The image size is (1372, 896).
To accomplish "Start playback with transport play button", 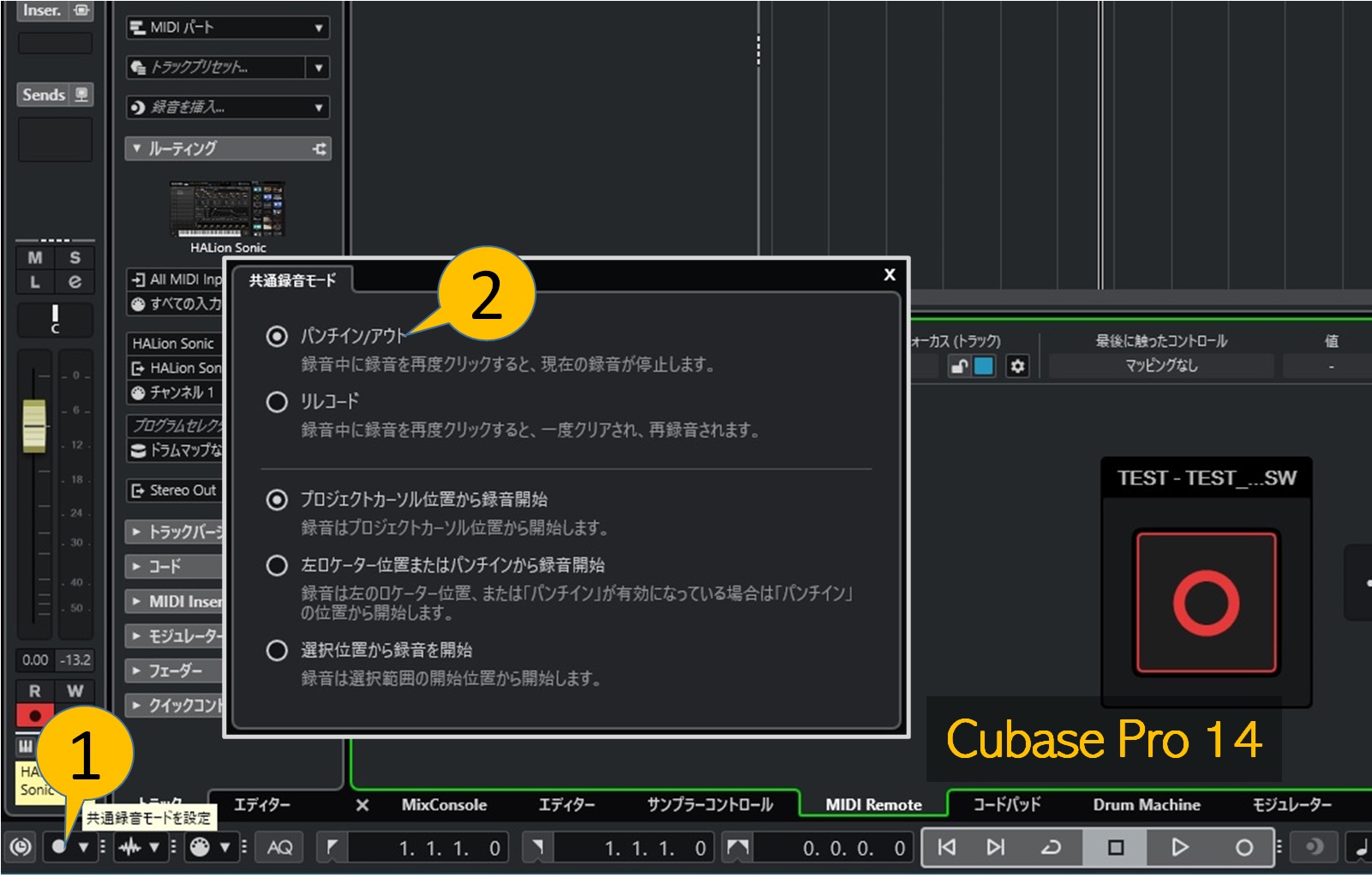I will click(x=1180, y=847).
